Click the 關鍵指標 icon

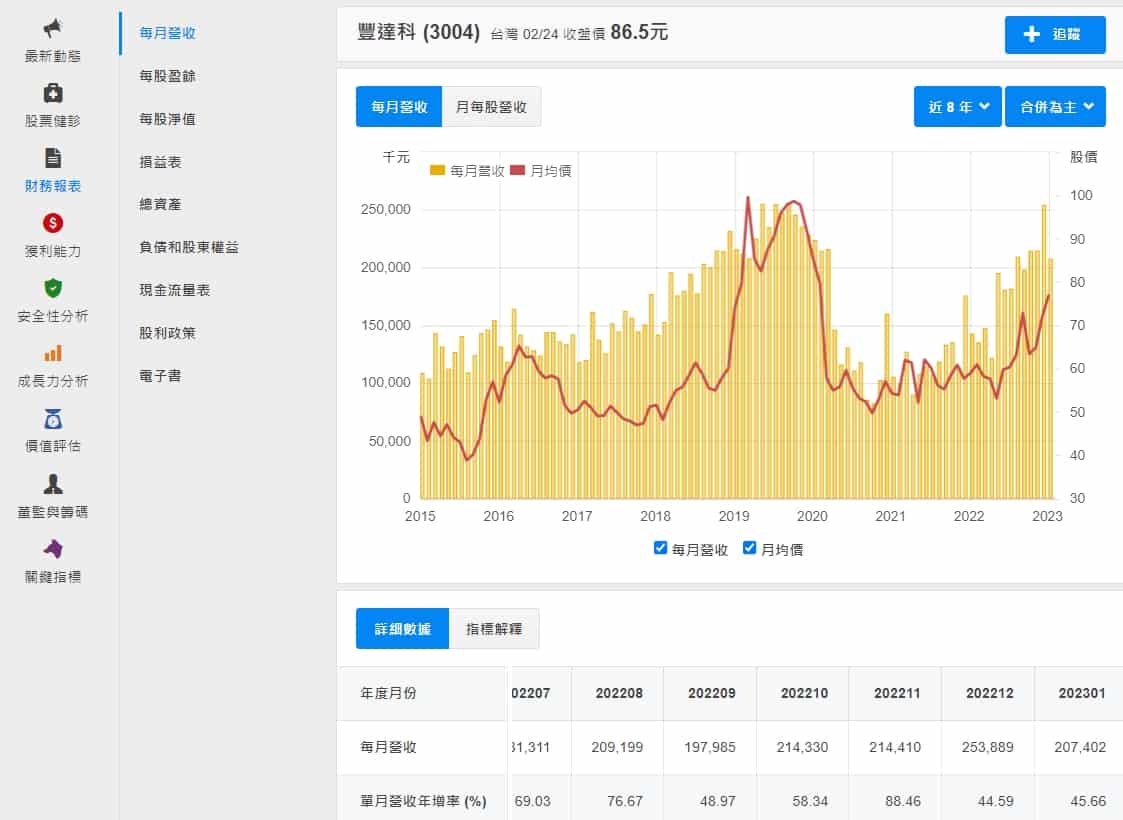[x=53, y=549]
